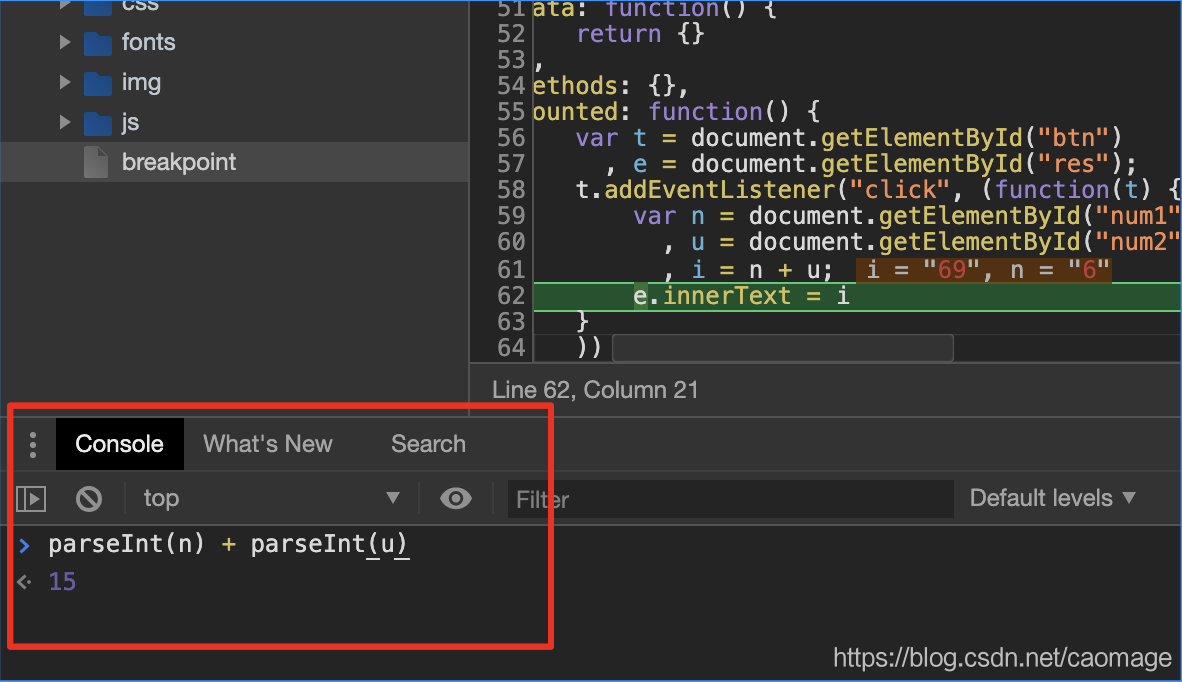The image size is (1182, 682).
Task: Click 'return {}' on line 52
Action: (640, 34)
